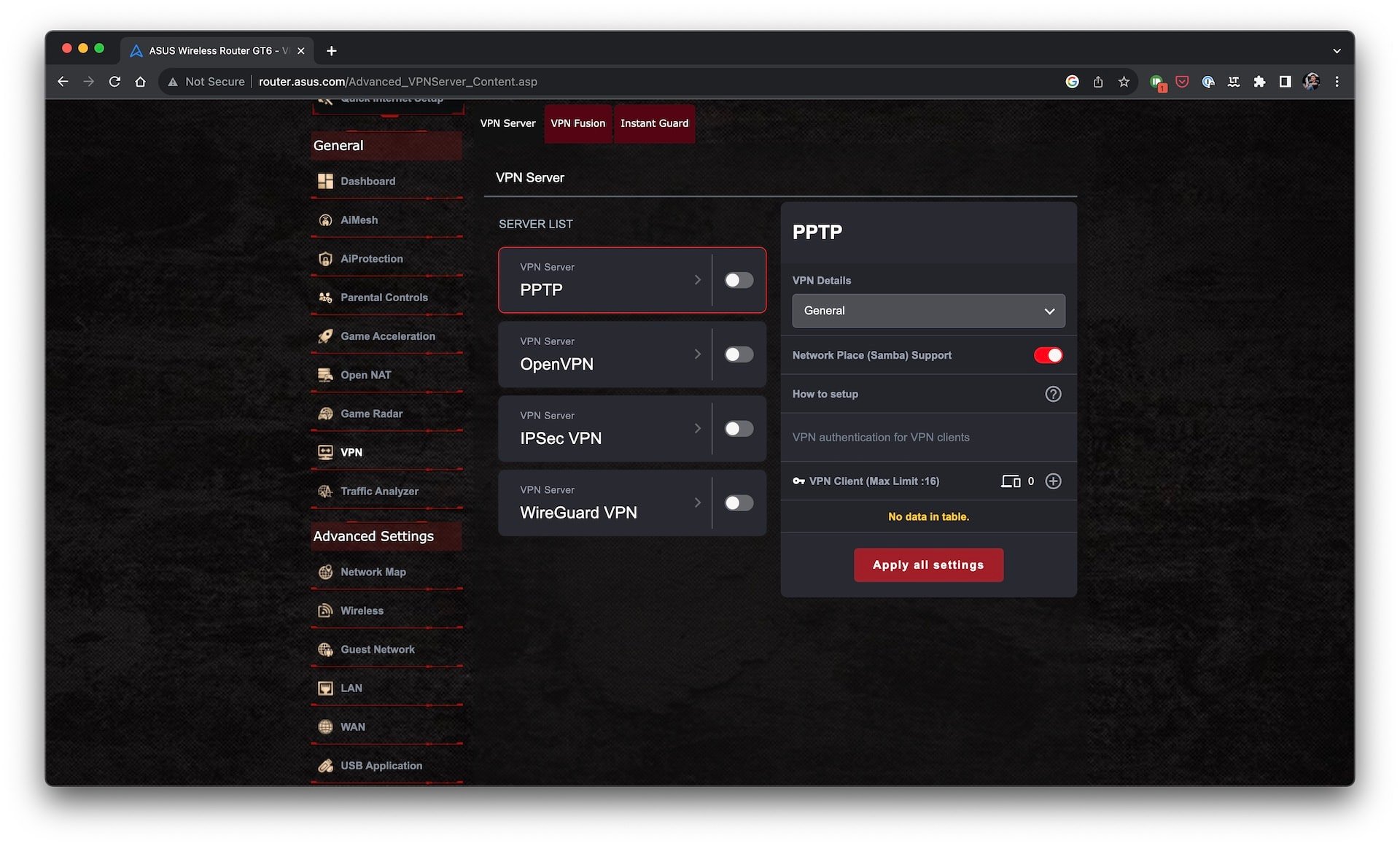Click the Dashboard sidebar icon

click(x=325, y=181)
